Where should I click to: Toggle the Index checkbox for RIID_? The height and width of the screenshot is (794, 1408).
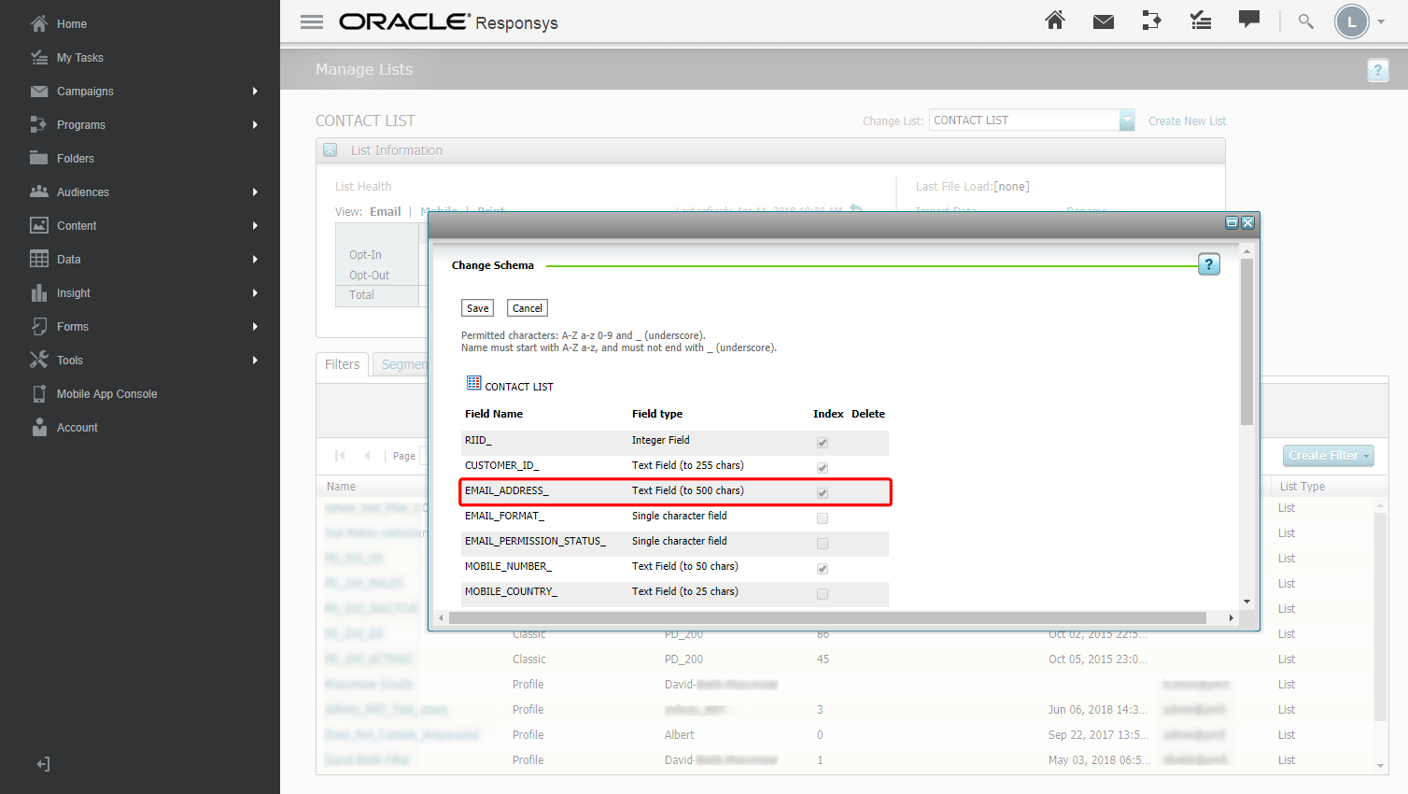click(x=822, y=442)
